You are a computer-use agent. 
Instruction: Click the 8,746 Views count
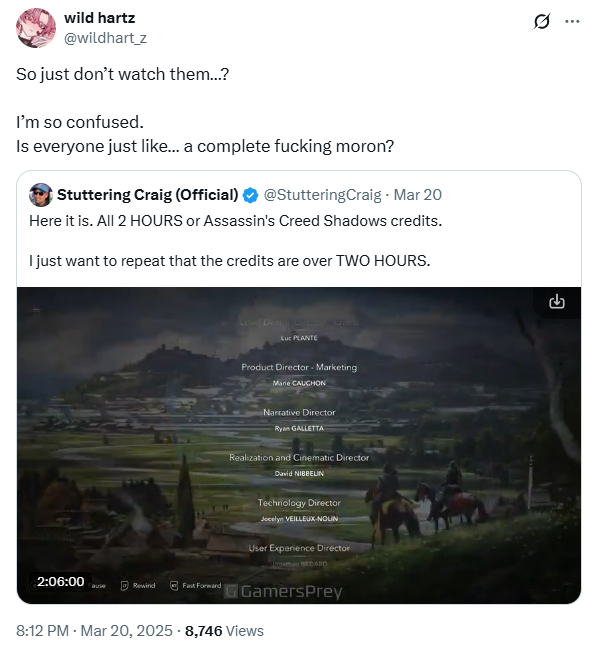point(224,631)
